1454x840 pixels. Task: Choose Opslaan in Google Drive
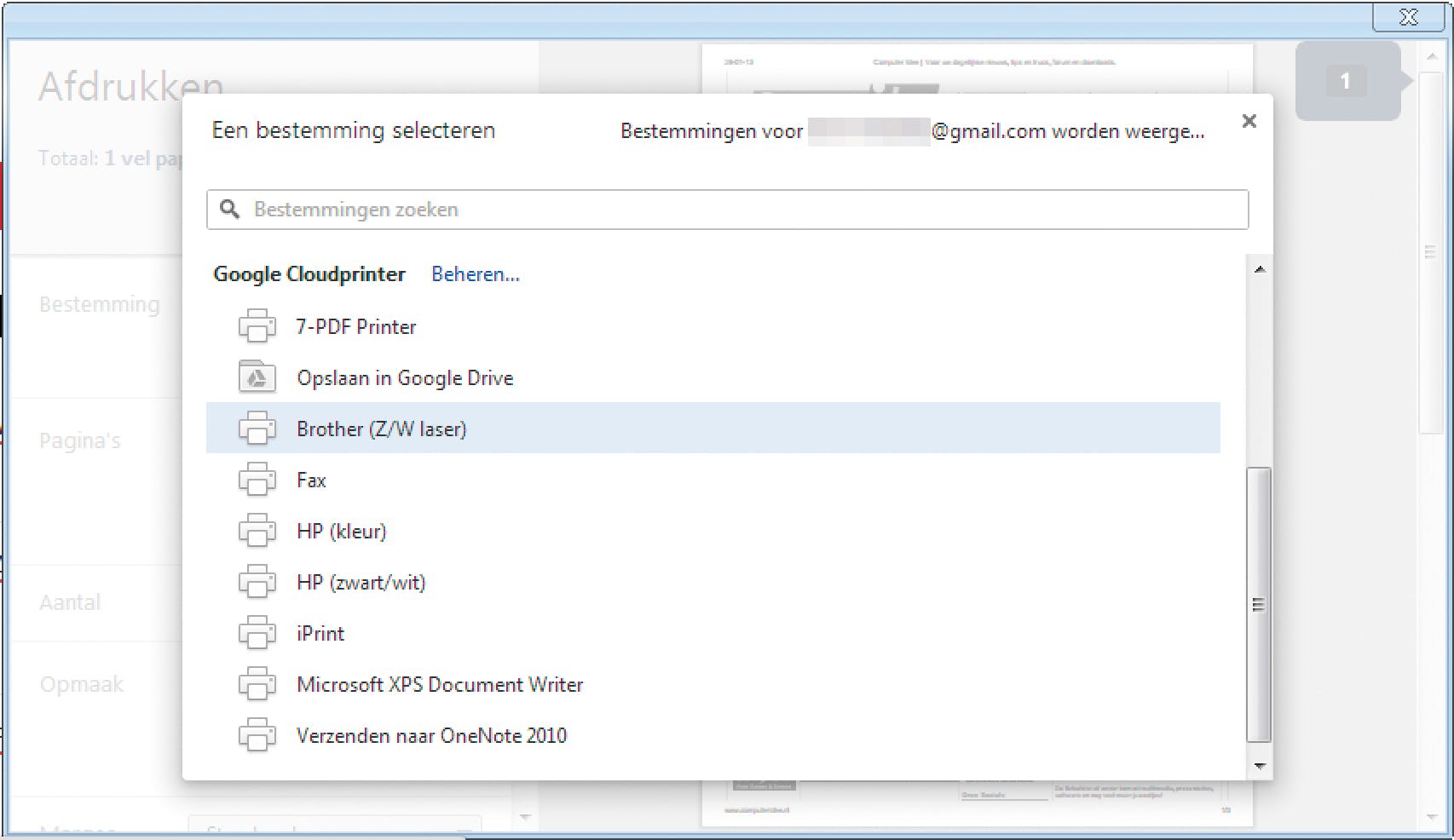pyautogui.click(x=713, y=377)
